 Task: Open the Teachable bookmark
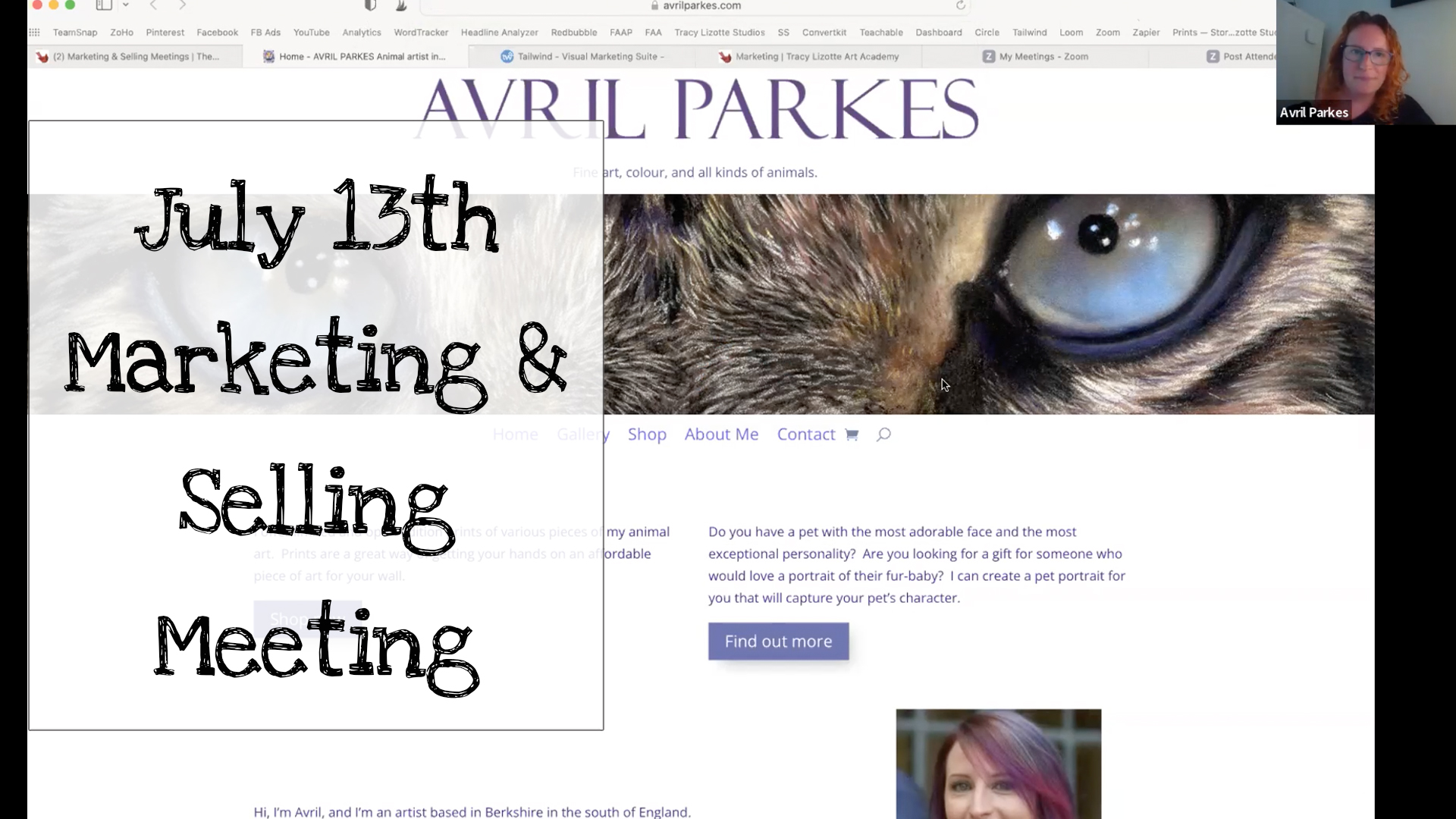[x=881, y=33]
